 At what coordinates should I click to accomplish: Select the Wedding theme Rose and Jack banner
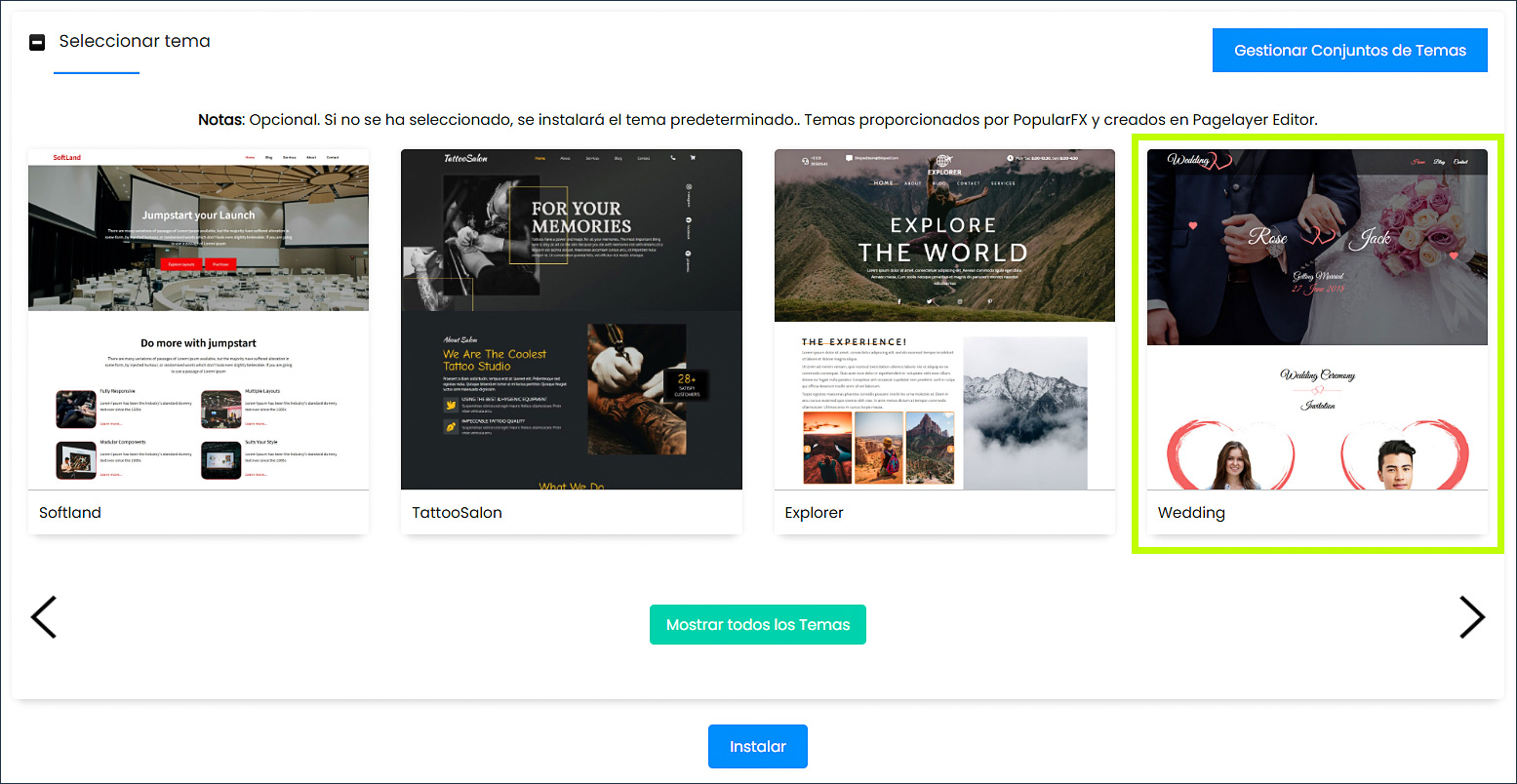(x=1317, y=248)
